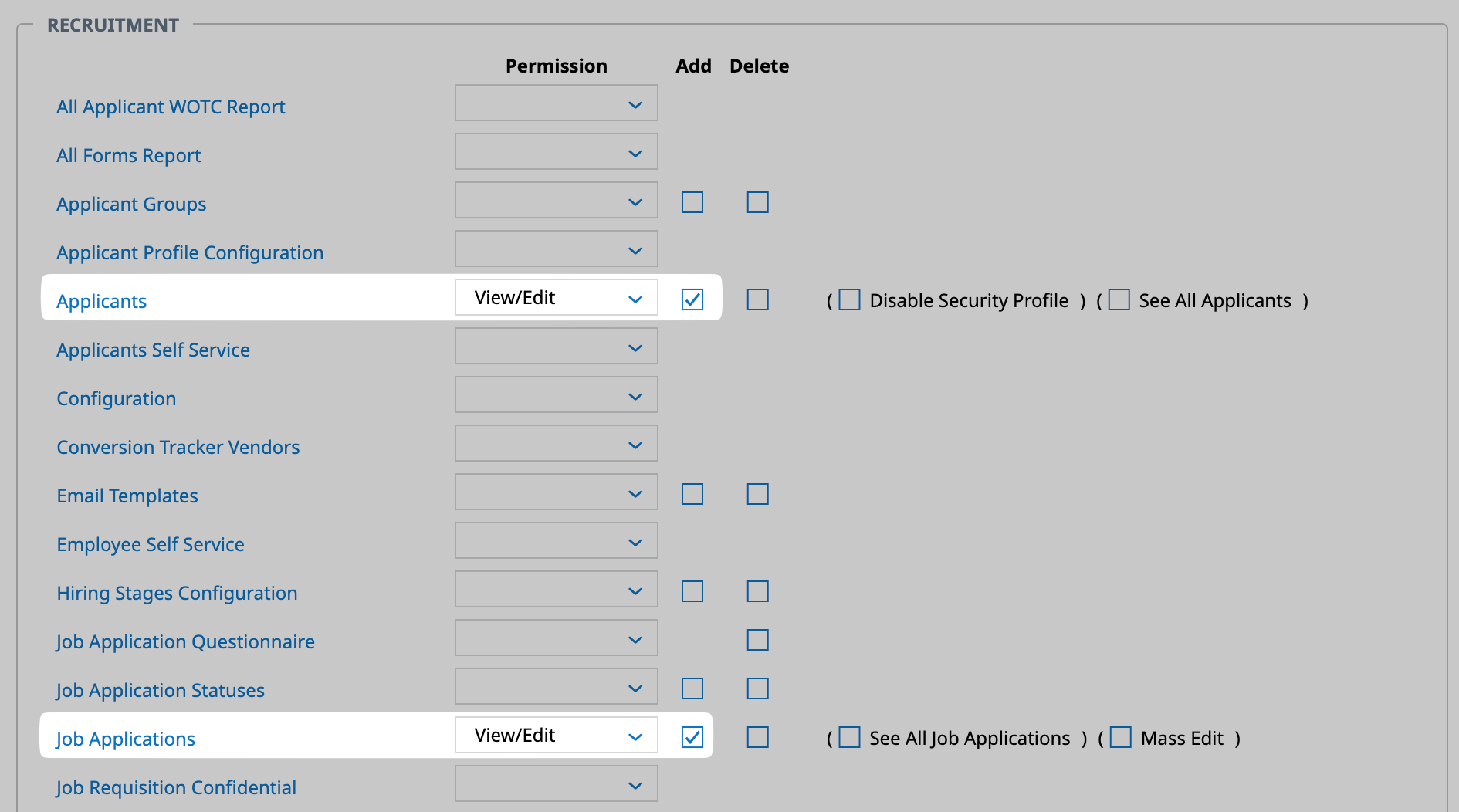Go to Conversion Tracker Vendors

click(x=178, y=447)
